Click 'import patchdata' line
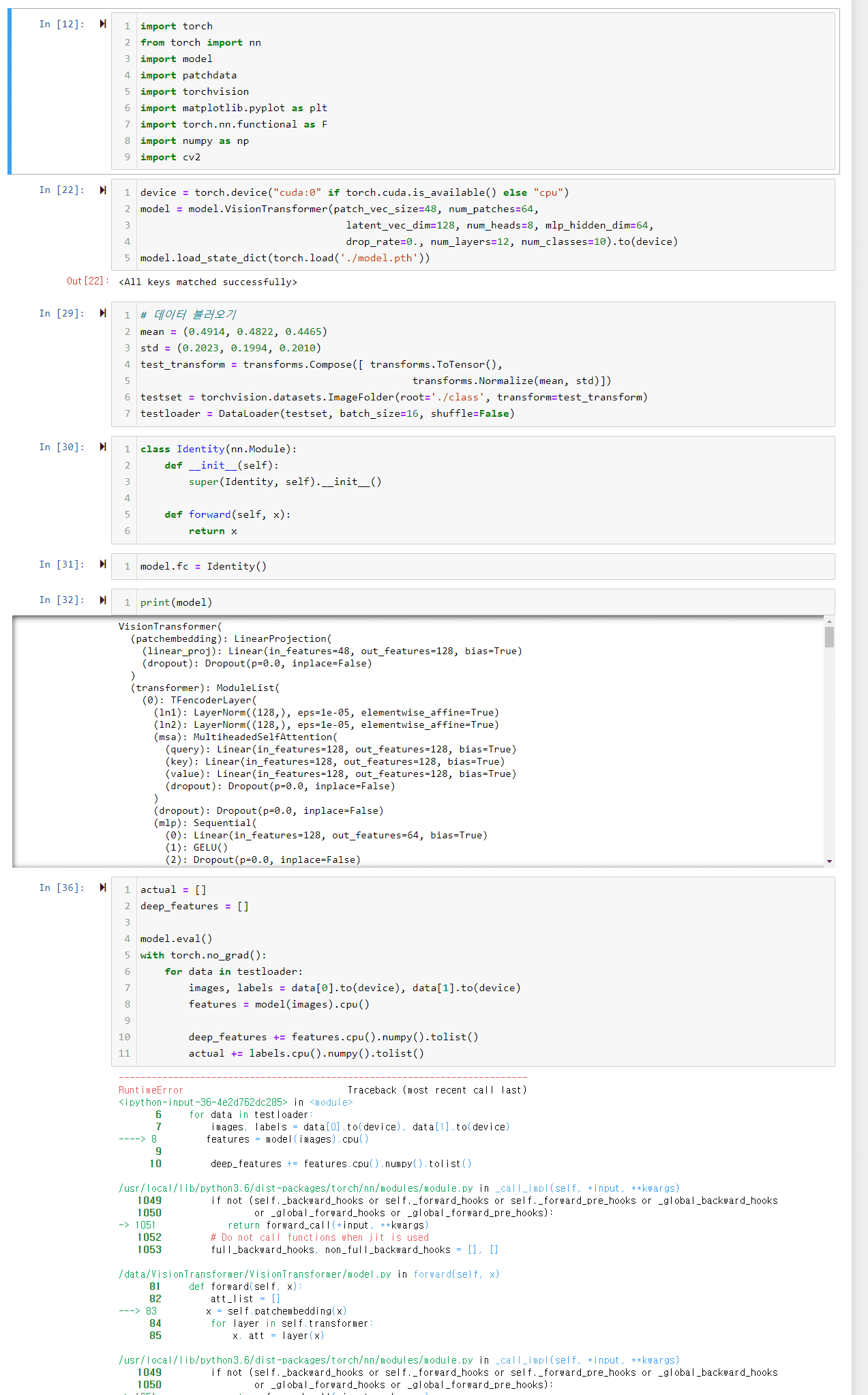 click(188, 75)
